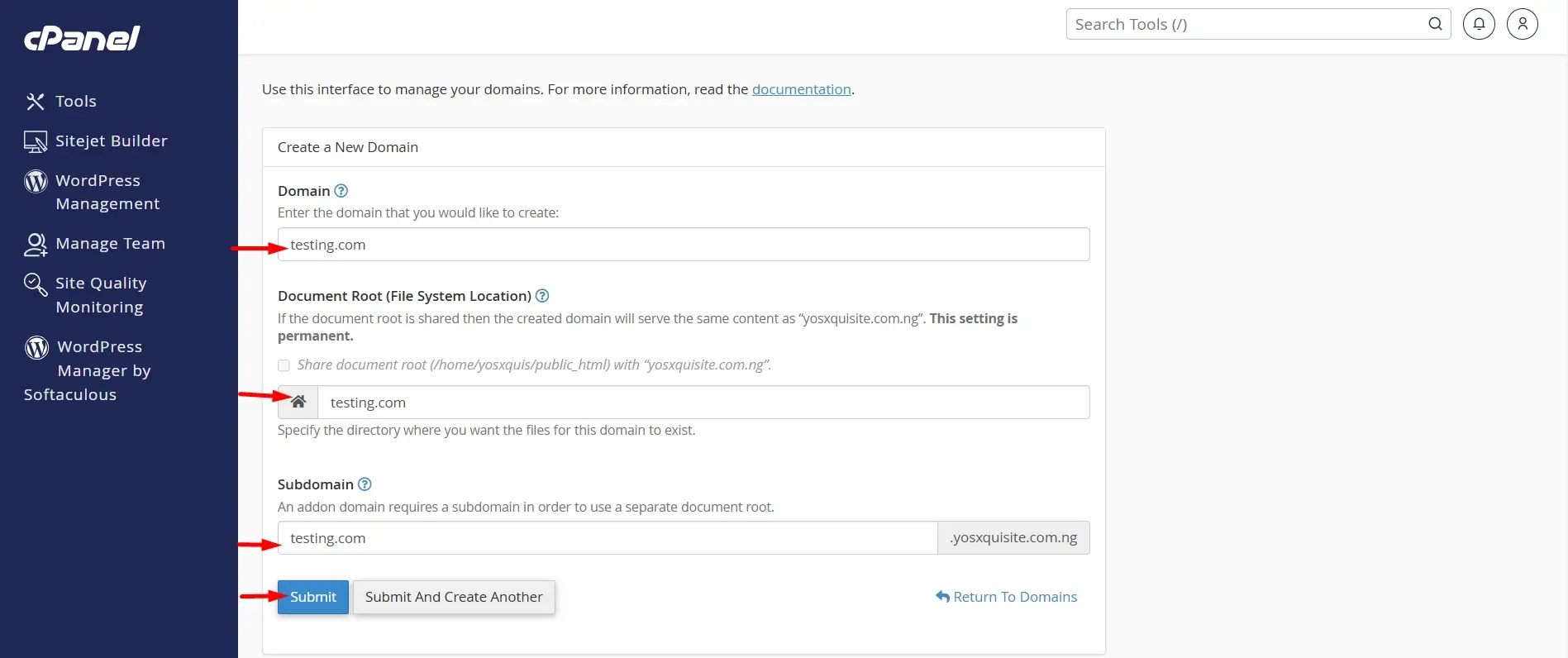Click the cPanel logo
The image size is (1568, 658).
coord(82,38)
